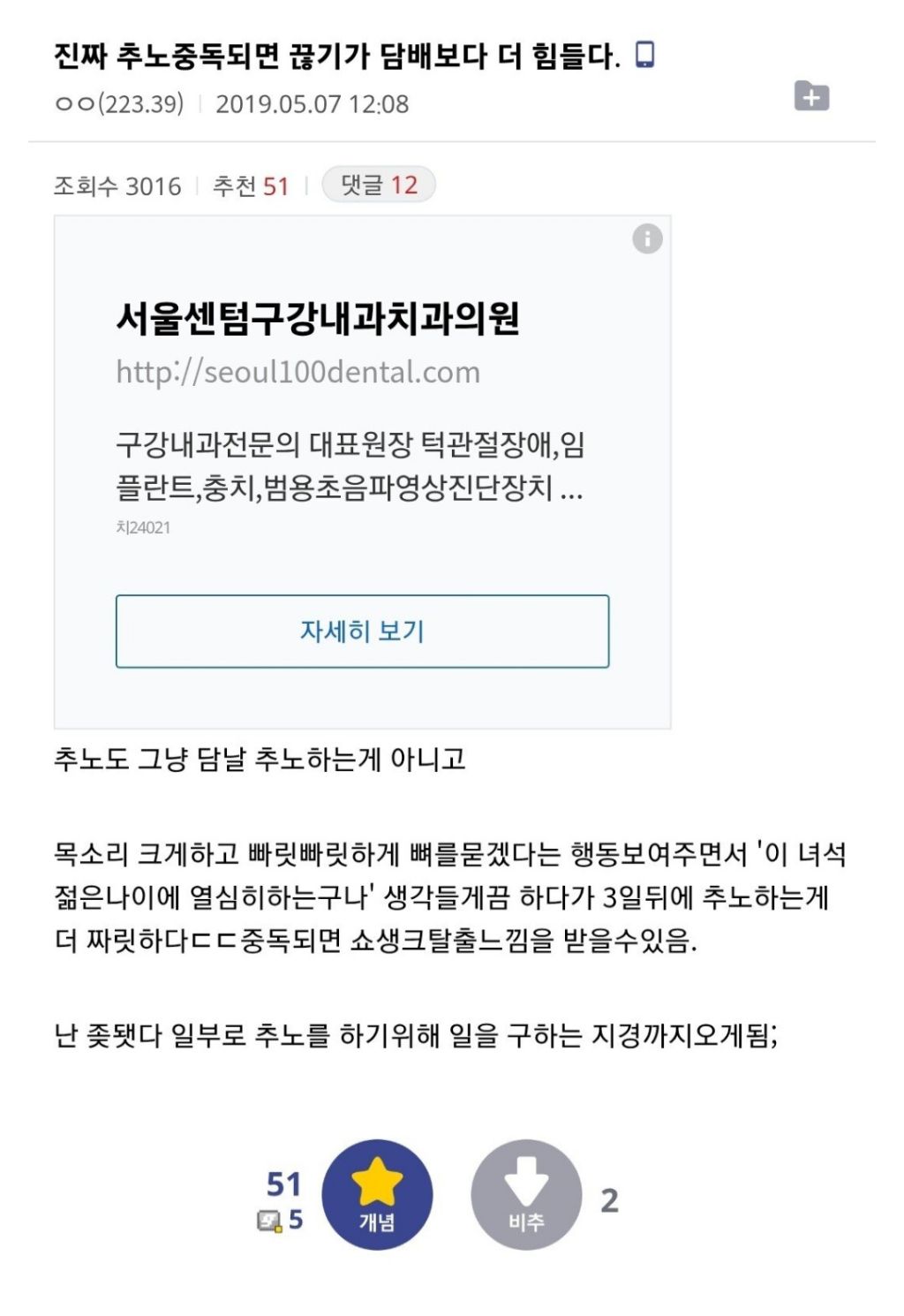Downvote with the 비추 arrow button
The height and width of the screenshot is (1316, 904).
[526, 1194]
